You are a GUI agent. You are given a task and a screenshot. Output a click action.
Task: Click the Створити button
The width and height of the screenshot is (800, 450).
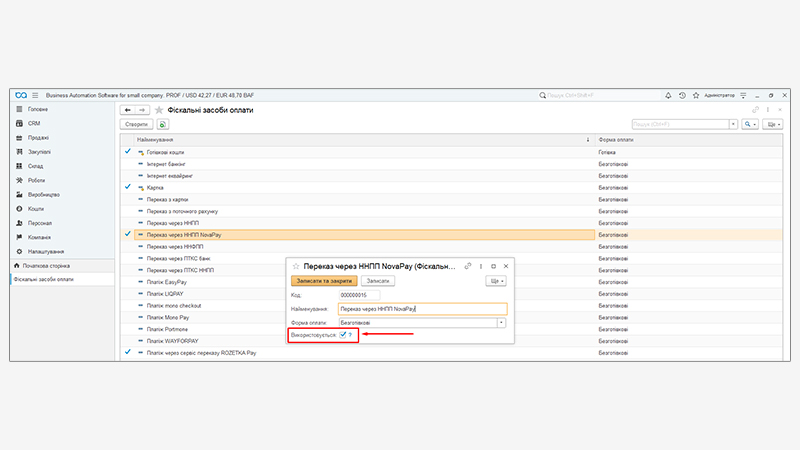tap(136, 124)
